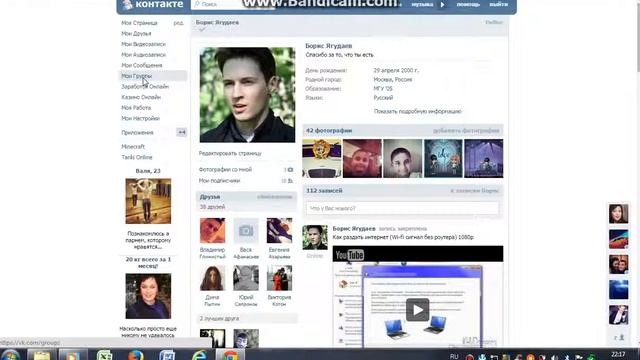Click Редактировать страницу link
This screenshot has height=360, width=640.
(x=230, y=153)
